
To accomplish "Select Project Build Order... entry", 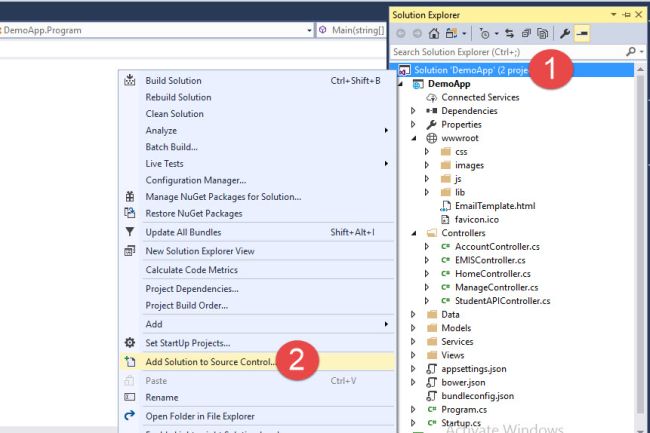I will tap(257, 305).
